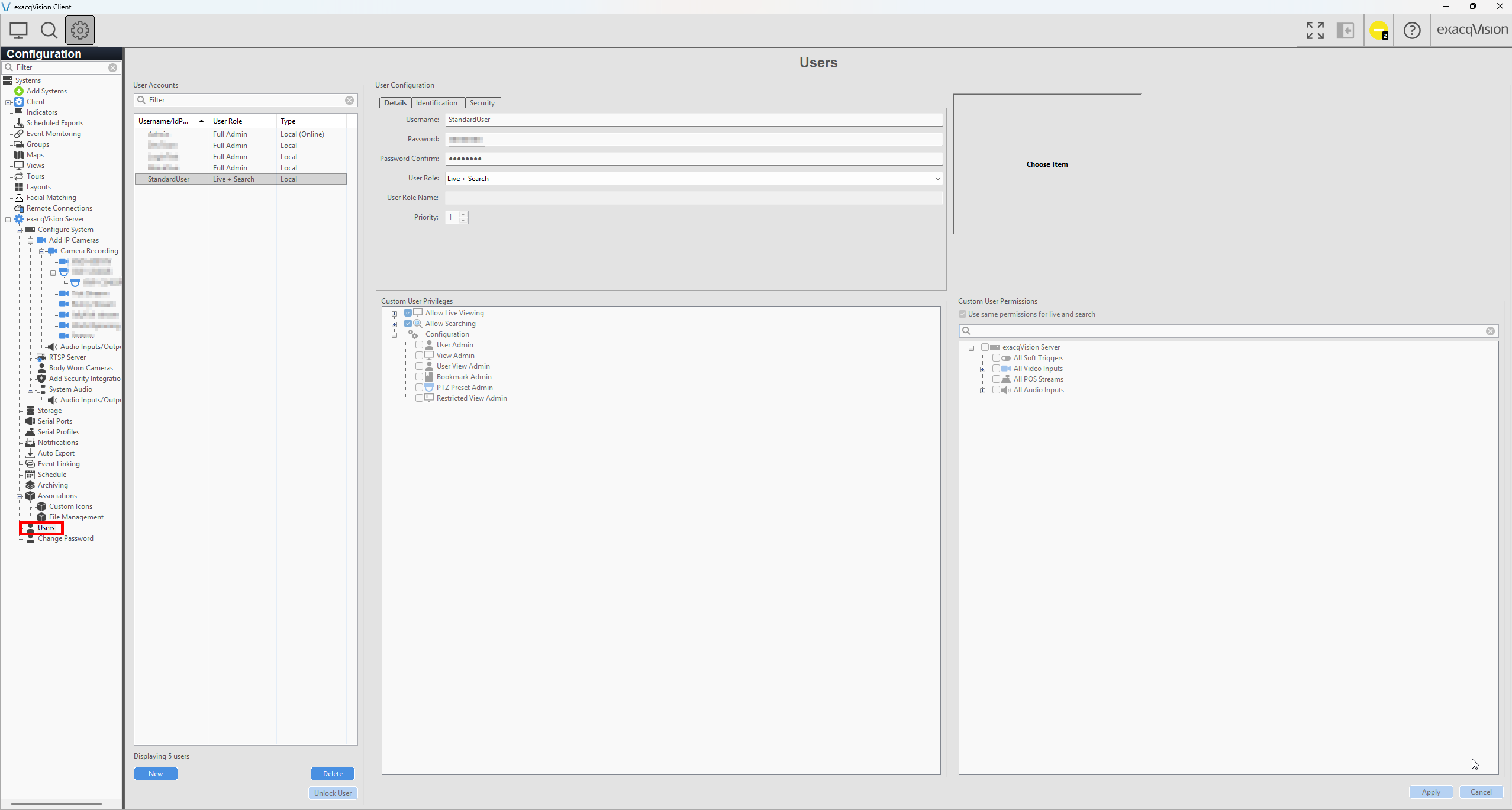1512x810 pixels.
Task: Enable the Bookmark Admin checkbox
Action: point(419,377)
